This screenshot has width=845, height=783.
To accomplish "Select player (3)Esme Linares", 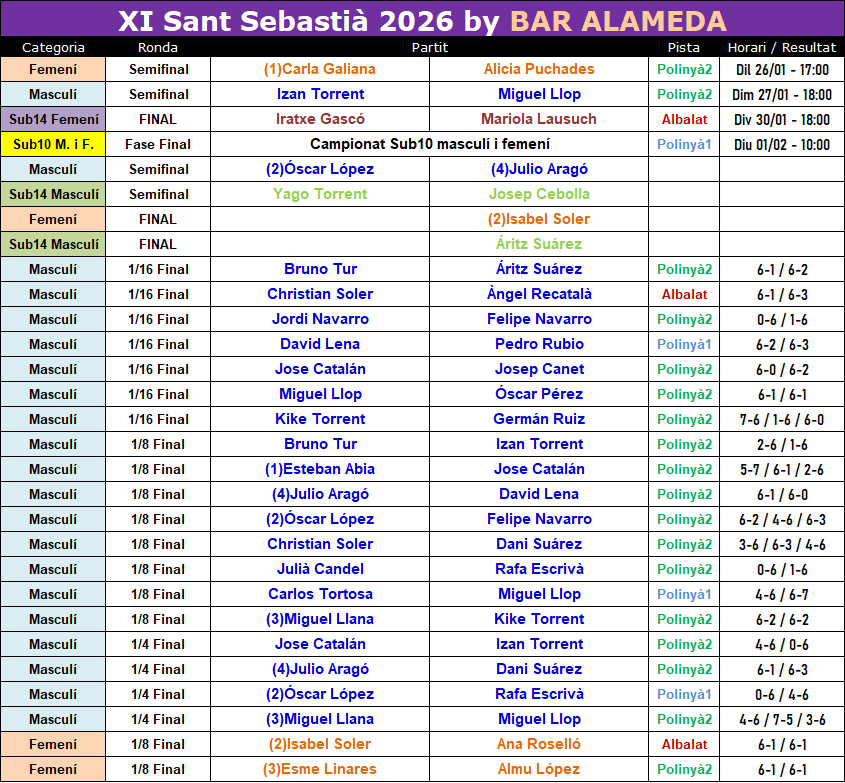I will point(320,769).
